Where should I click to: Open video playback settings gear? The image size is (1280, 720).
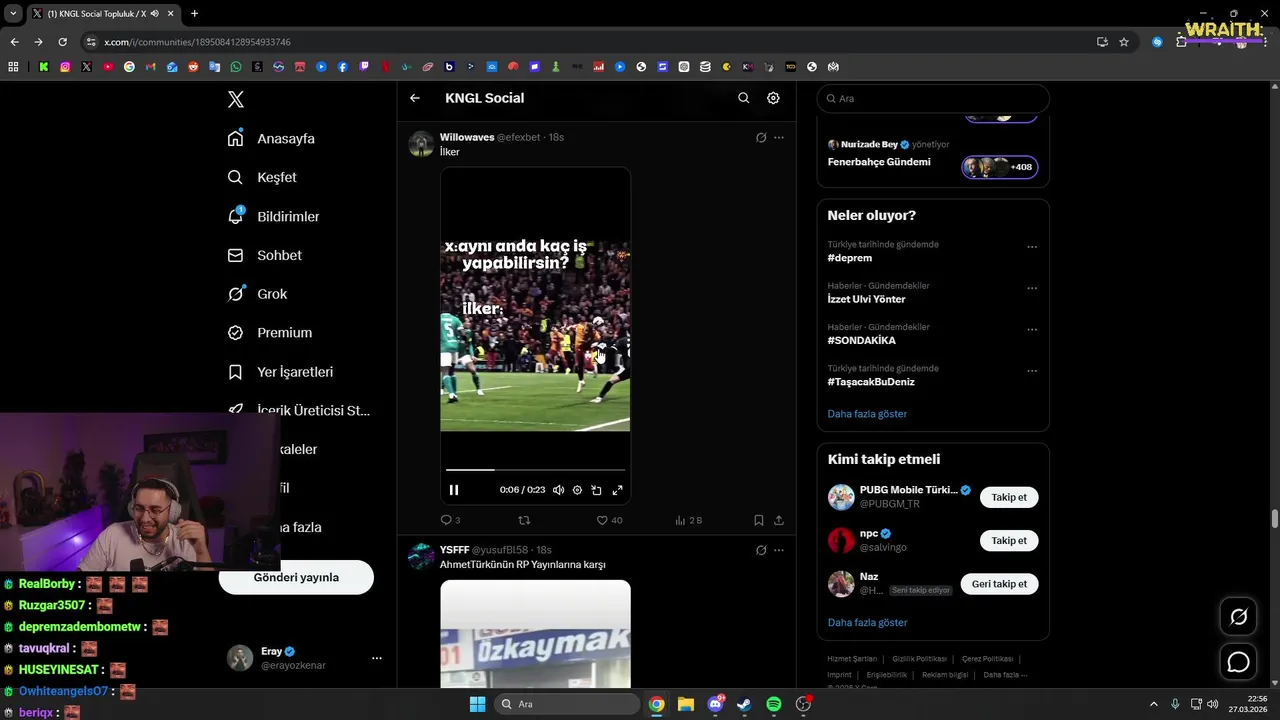pos(577,490)
